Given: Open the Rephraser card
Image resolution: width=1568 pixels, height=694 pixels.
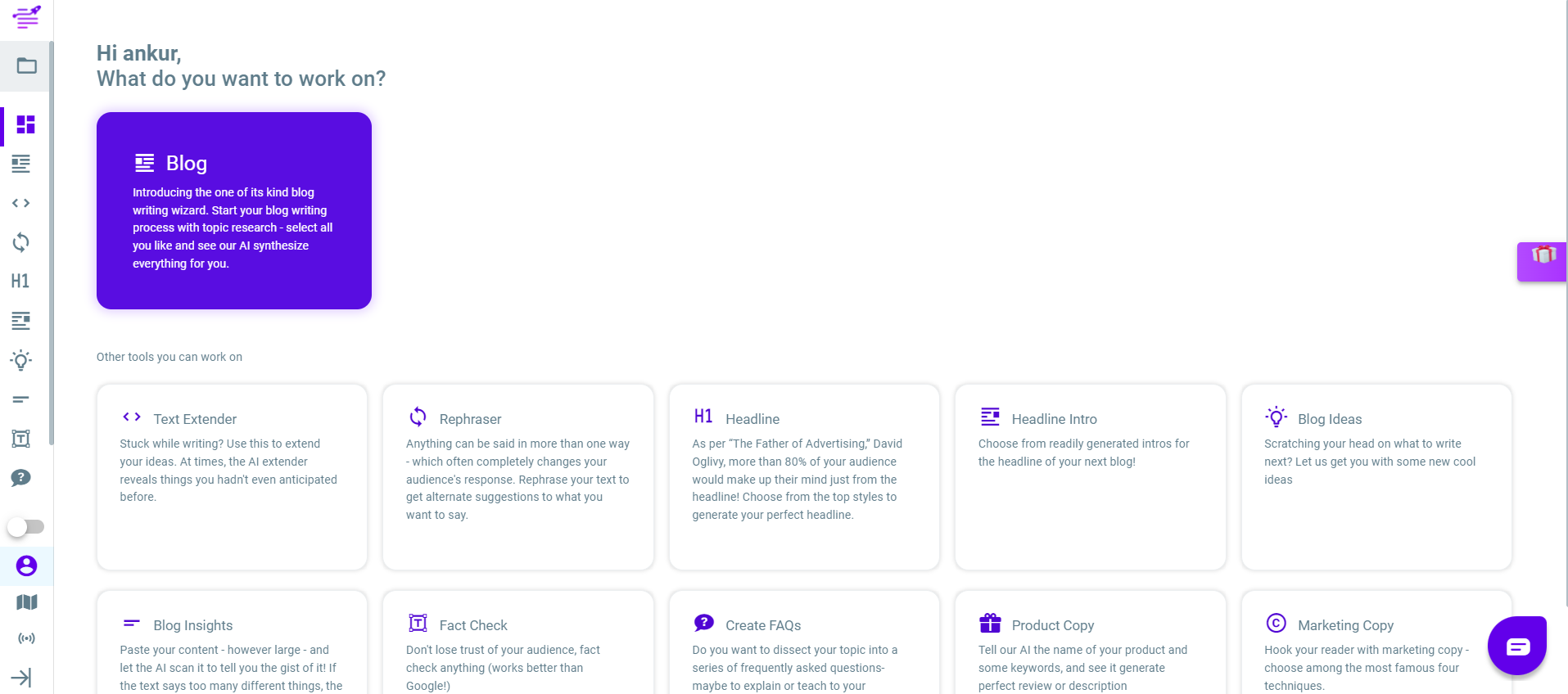Looking at the screenshot, I should click(518, 477).
